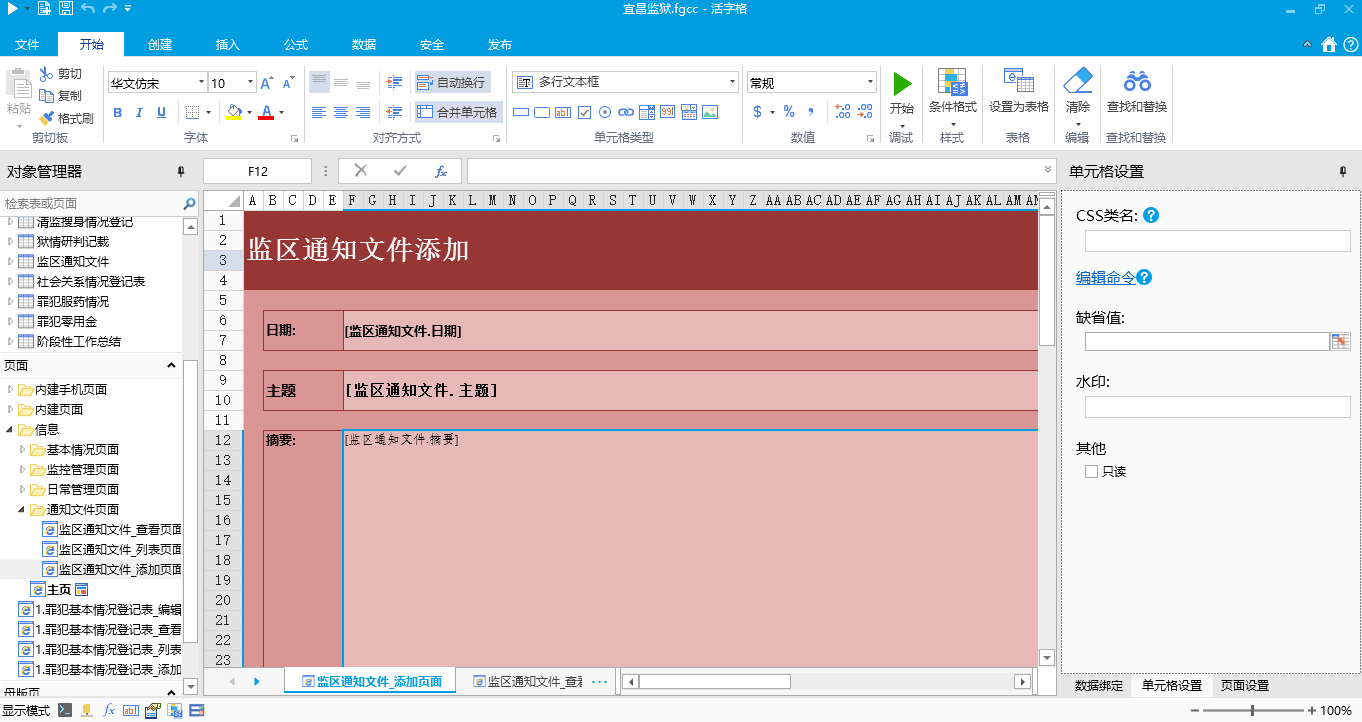Expand the 基本情况页面 folder
1362x722 pixels.
[x=24, y=449]
